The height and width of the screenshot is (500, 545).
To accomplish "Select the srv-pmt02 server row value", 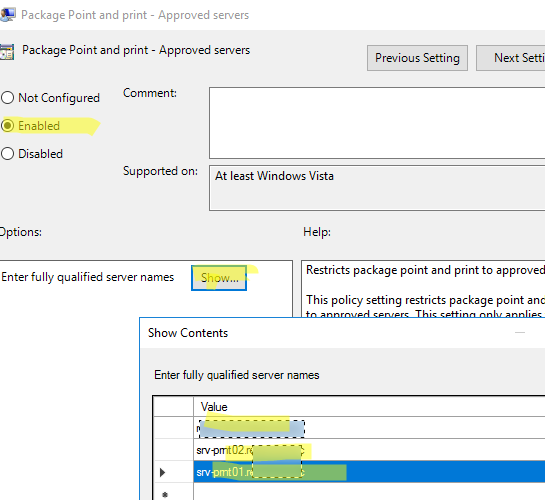I will point(369,450).
